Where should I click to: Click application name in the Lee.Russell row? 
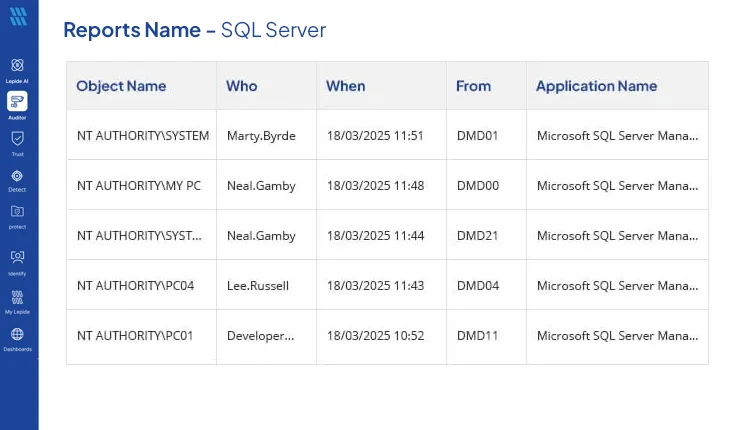(x=618, y=285)
